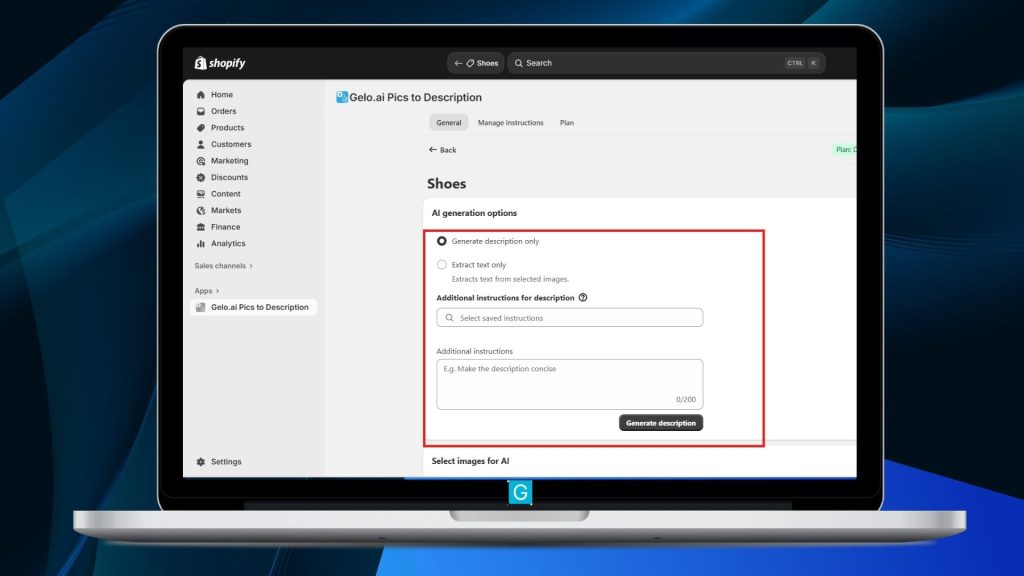Click the Home icon in sidebar
1024x576 pixels.
(x=201, y=95)
